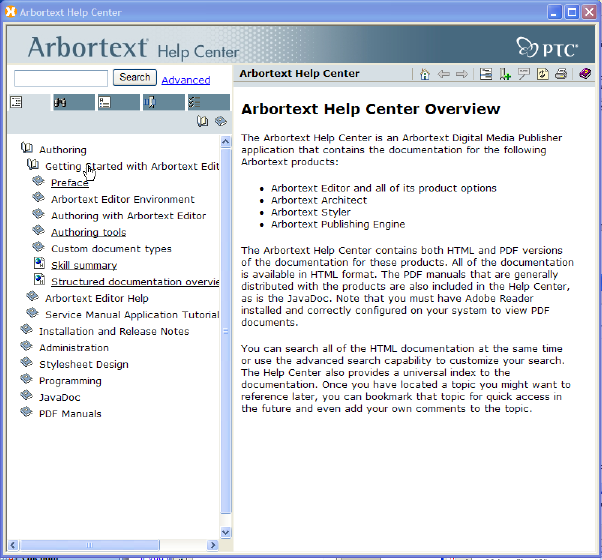
Task: Expand Arbortext Editor Environment book
Action: click(x=38, y=198)
